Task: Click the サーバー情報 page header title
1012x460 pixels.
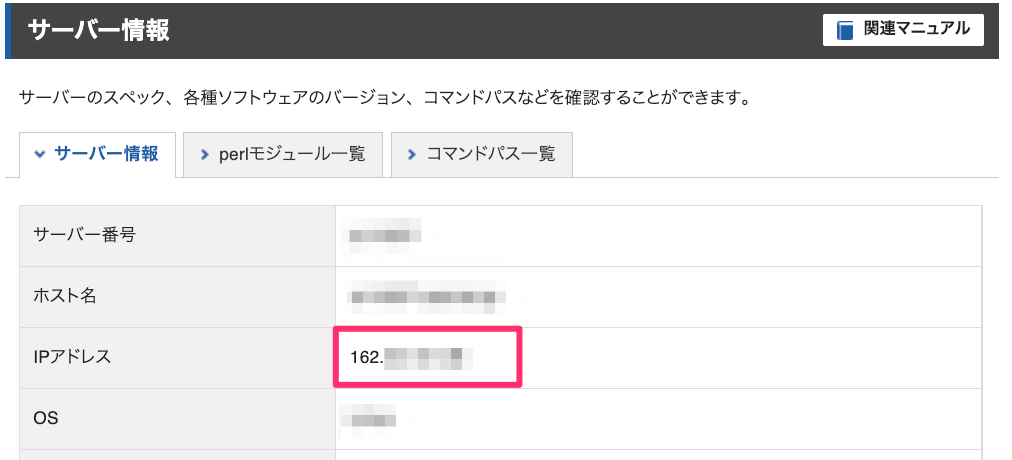Action: tap(99, 30)
